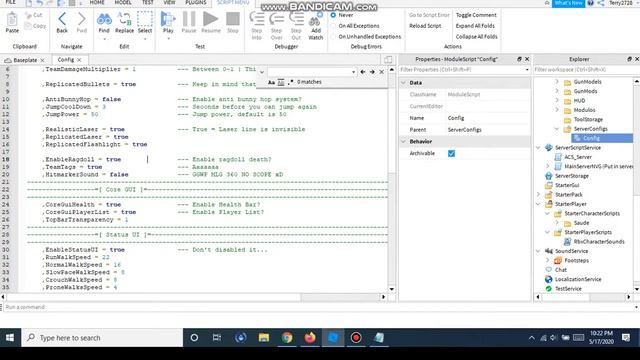
Task: Select LocalizationService in Explorer
Action: point(578,279)
